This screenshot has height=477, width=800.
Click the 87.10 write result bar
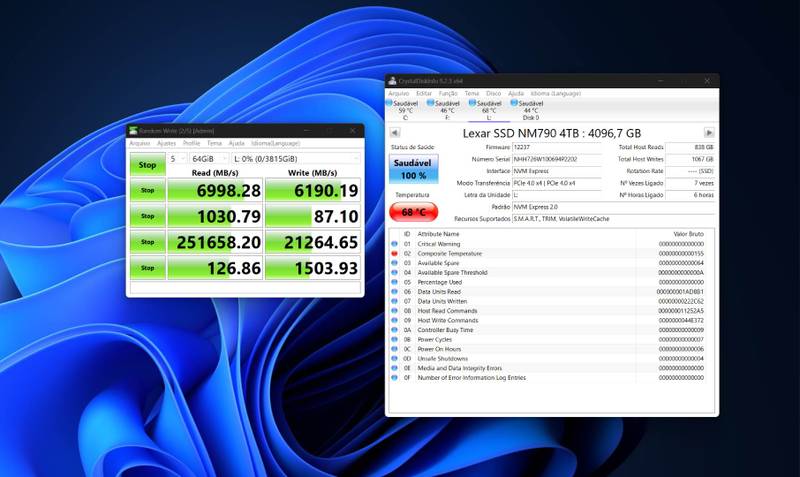313,216
